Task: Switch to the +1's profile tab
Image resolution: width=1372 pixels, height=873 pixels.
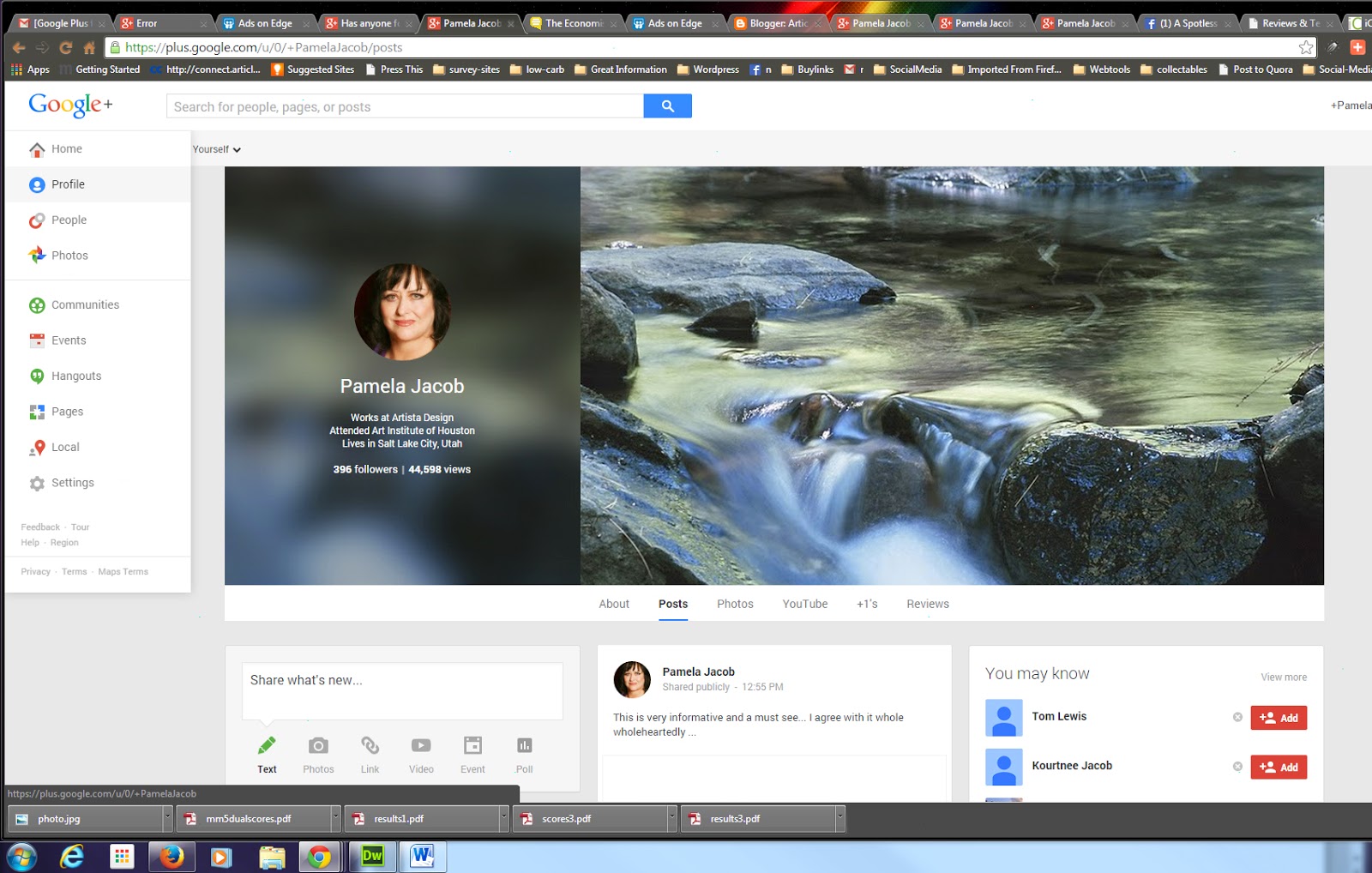Action: (x=867, y=604)
